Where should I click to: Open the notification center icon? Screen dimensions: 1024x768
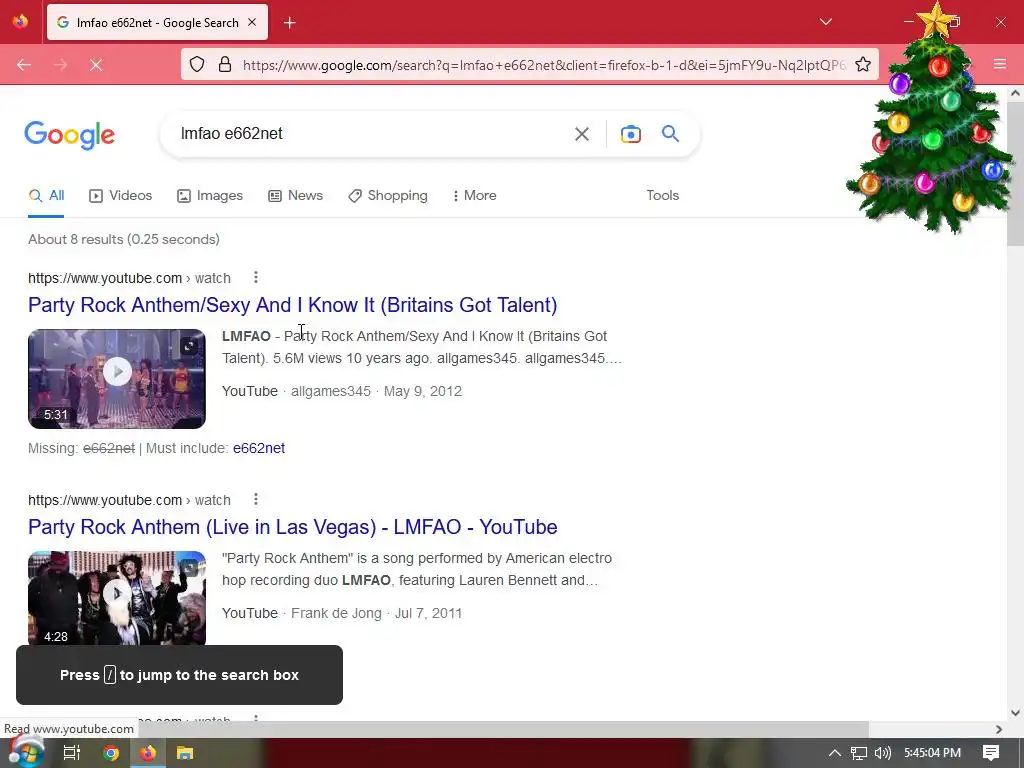coord(991,753)
